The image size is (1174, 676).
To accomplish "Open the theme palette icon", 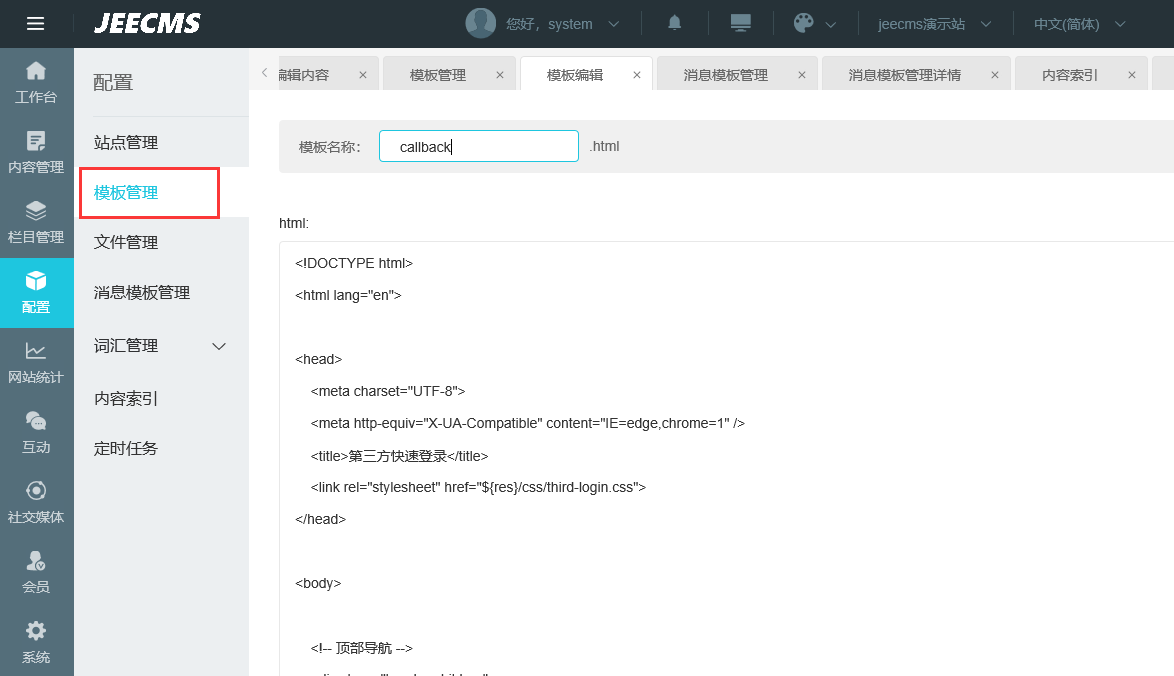I will (x=803, y=23).
